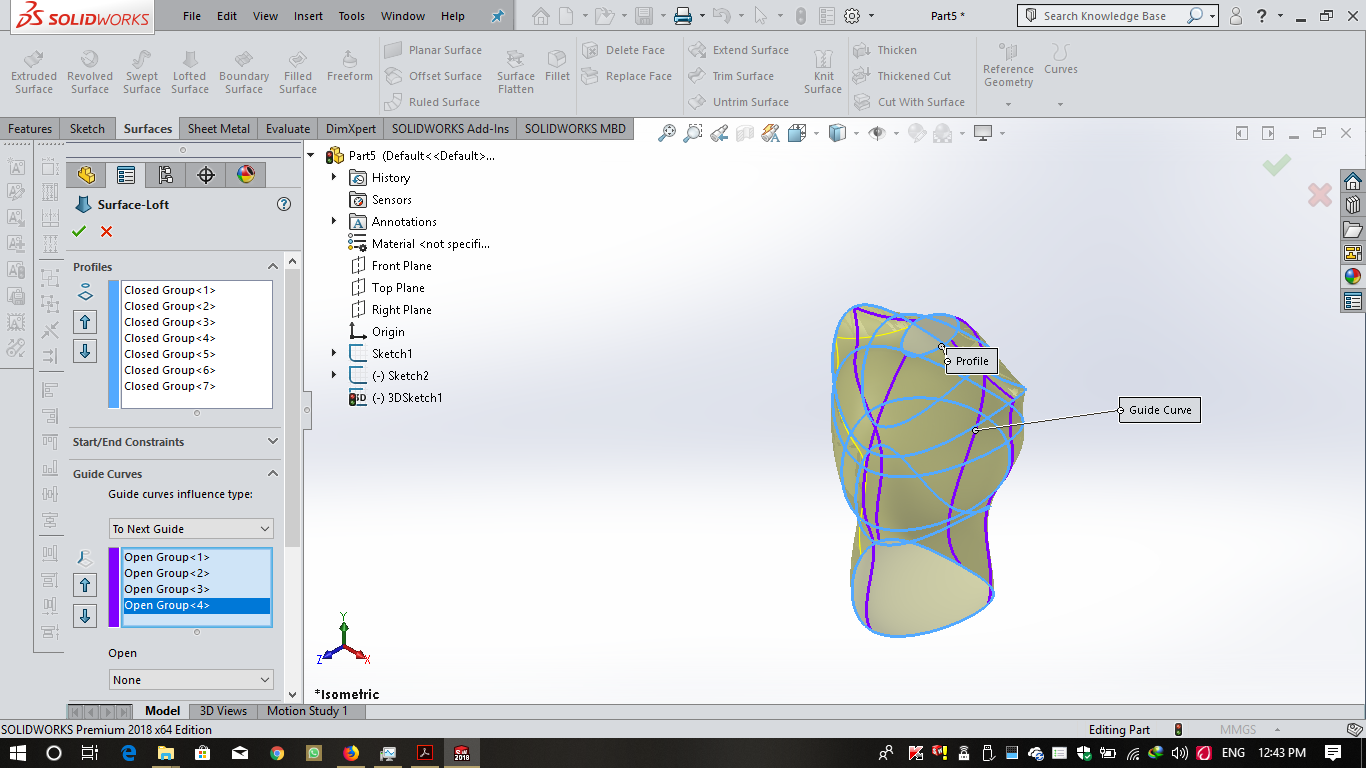Click Thicken command
The image size is (1366, 768).
[885, 50]
